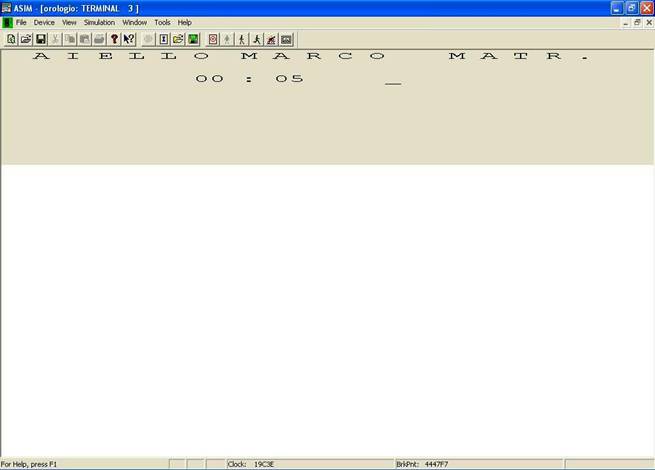
Task: Click the Open folder toolbar icon
Action: pos(26,39)
